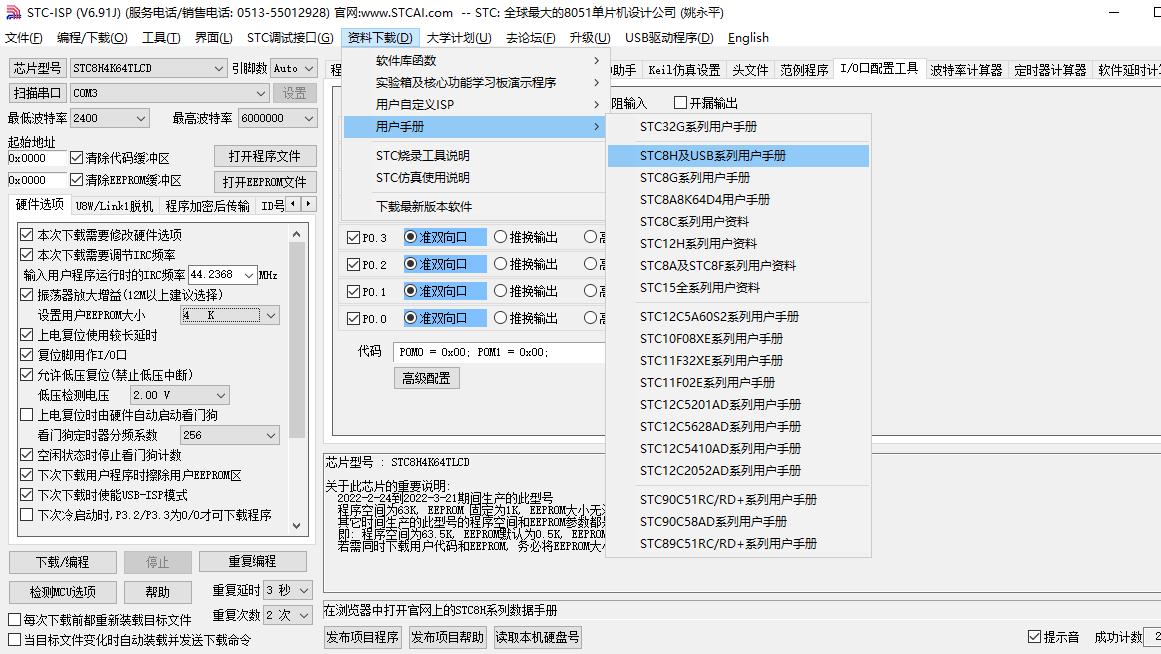1161x654 pixels.
Task: Click the STC-ISP app icon in title bar
Action: (x=13, y=13)
